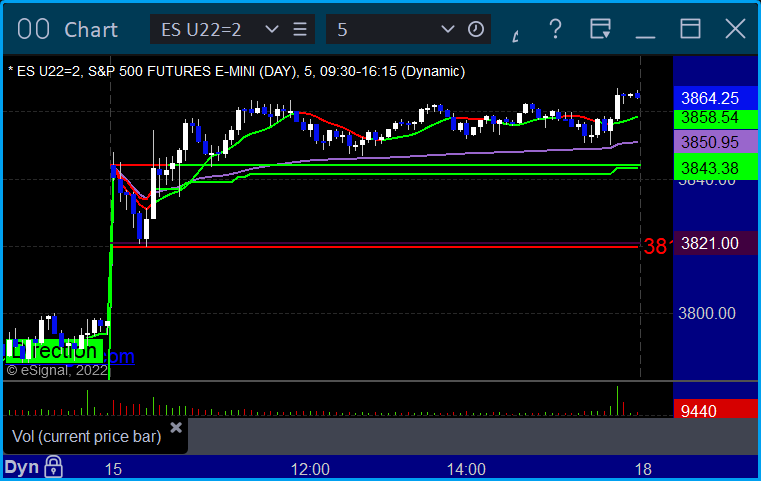761x481 pixels.
Task: Click the 3843.38 green price label
Action: (x=715, y=168)
